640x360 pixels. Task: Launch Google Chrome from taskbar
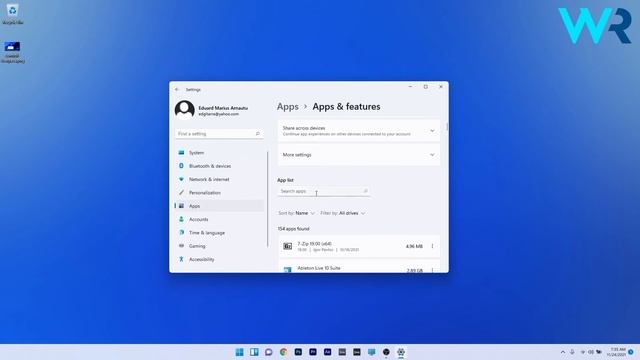click(x=283, y=352)
